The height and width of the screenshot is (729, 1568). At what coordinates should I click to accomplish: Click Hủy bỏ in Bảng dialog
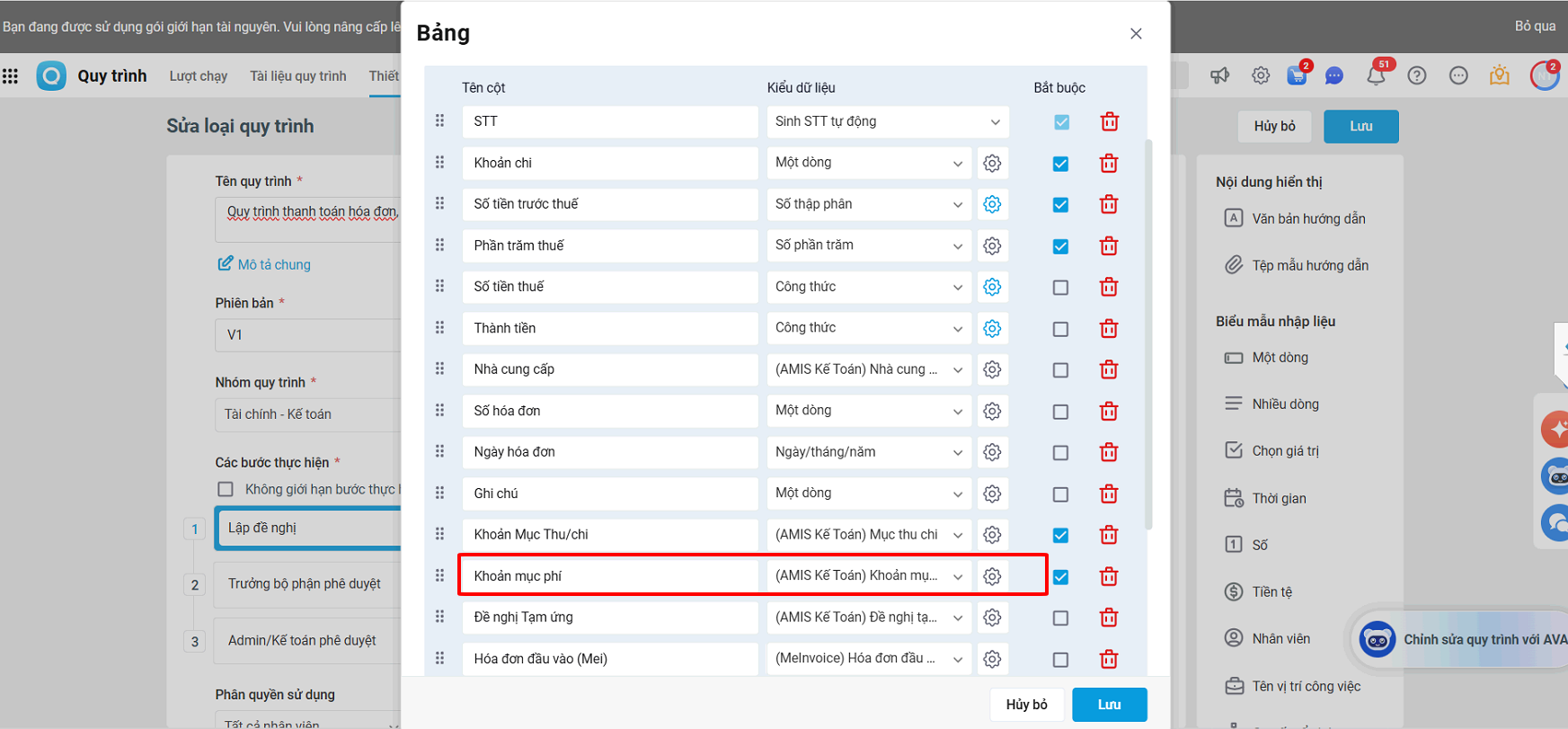[1026, 705]
